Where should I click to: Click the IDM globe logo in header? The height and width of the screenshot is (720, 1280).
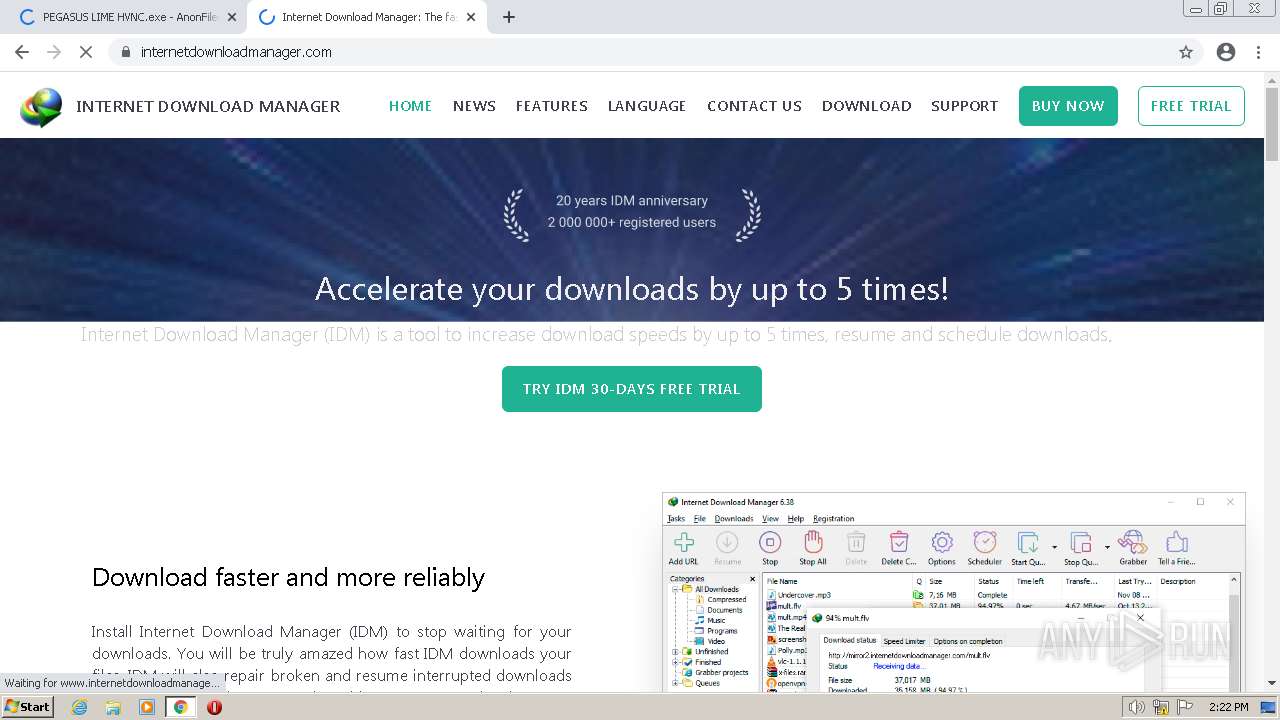(41, 107)
